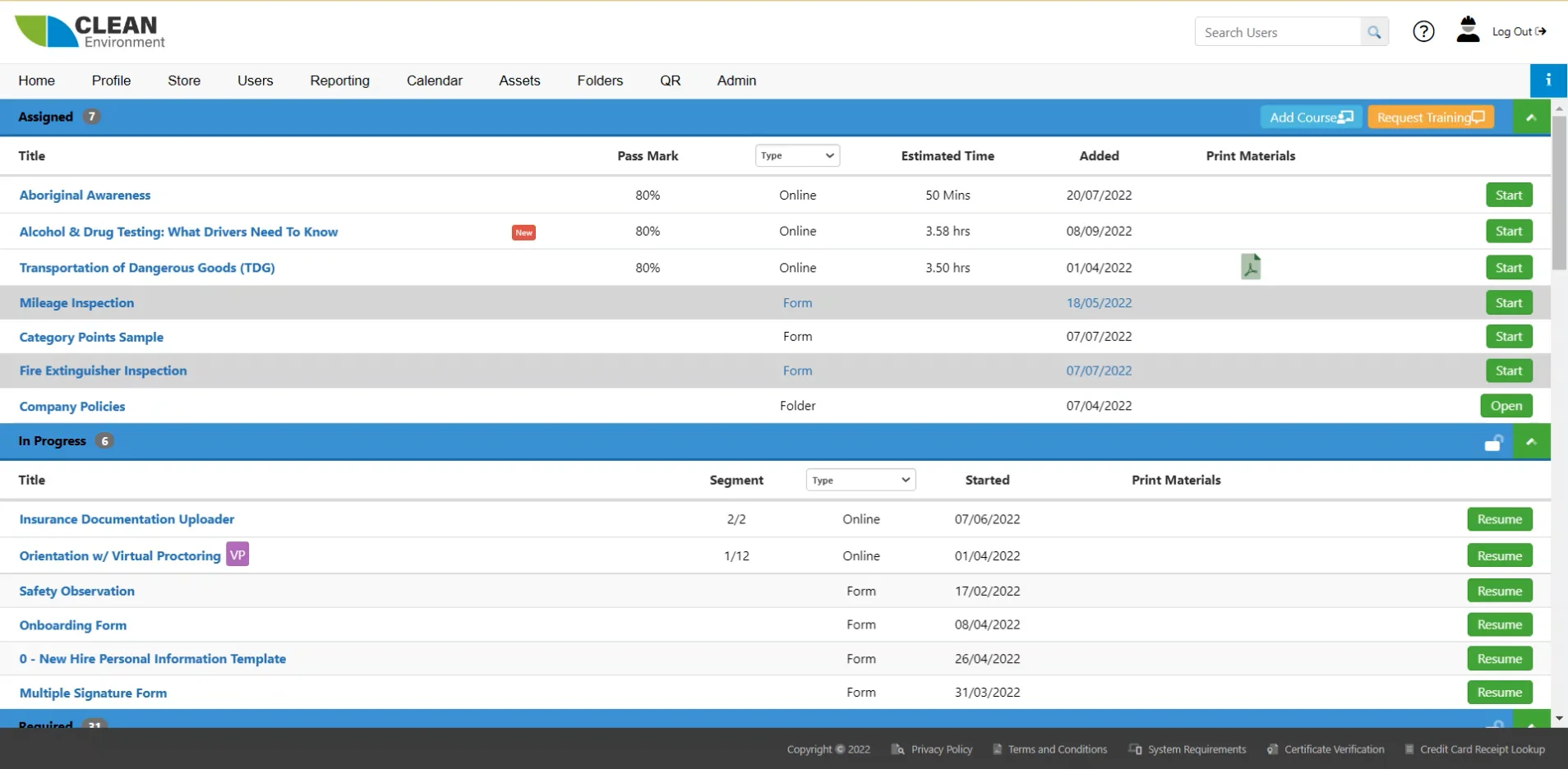Collapse the Assigned section with its chevron

point(1530,117)
